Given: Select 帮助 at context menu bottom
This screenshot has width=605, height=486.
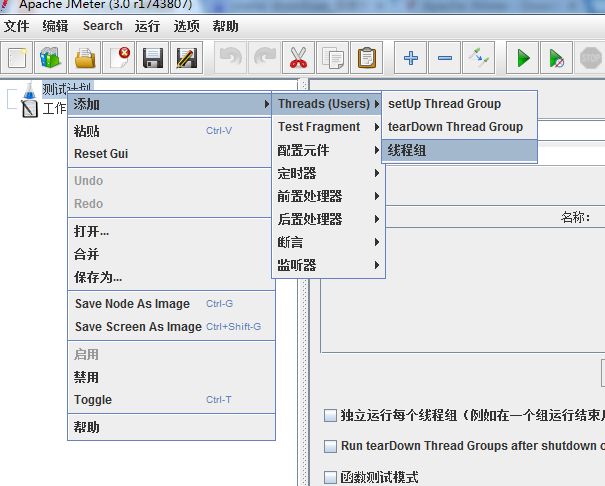Looking at the screenshot, I should [171, 427].
